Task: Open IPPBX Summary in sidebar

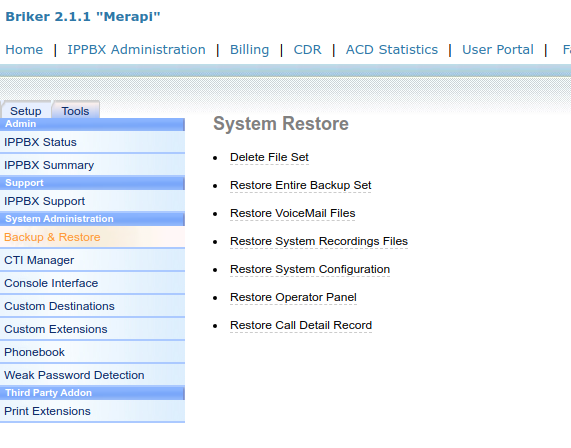Action: click(x=92, y=165)
